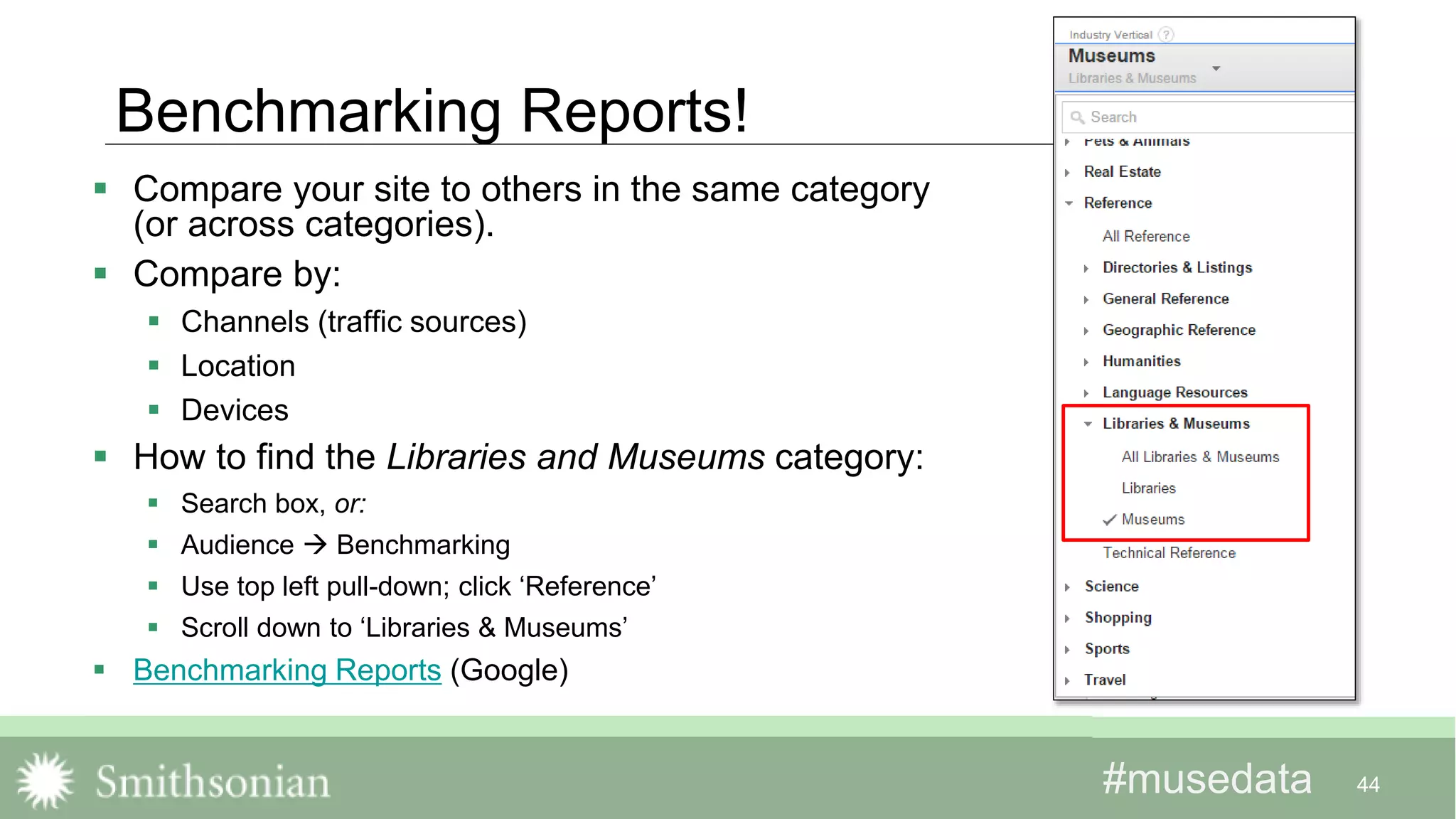Screen dimensions: 1456x819
Task: Click the Channels (traffic sources) bullet
Action: click(x=353, y=322)
